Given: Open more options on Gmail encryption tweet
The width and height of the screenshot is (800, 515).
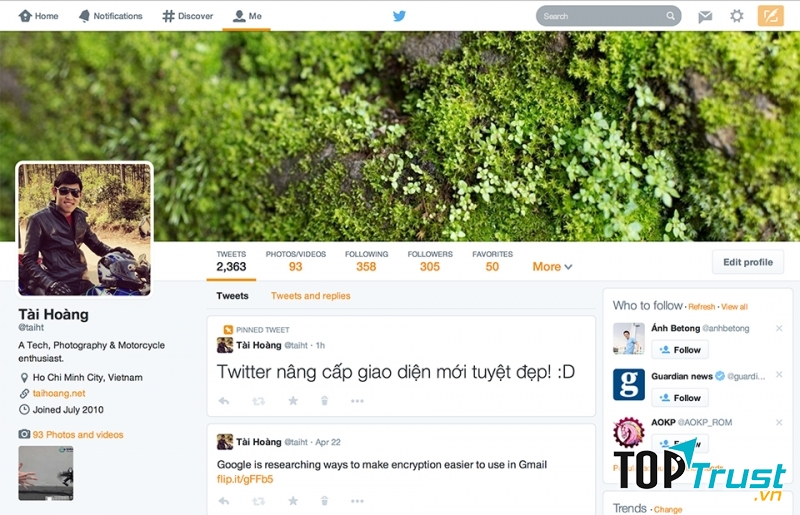Looking at the screenshot, I should pos(357,501).
